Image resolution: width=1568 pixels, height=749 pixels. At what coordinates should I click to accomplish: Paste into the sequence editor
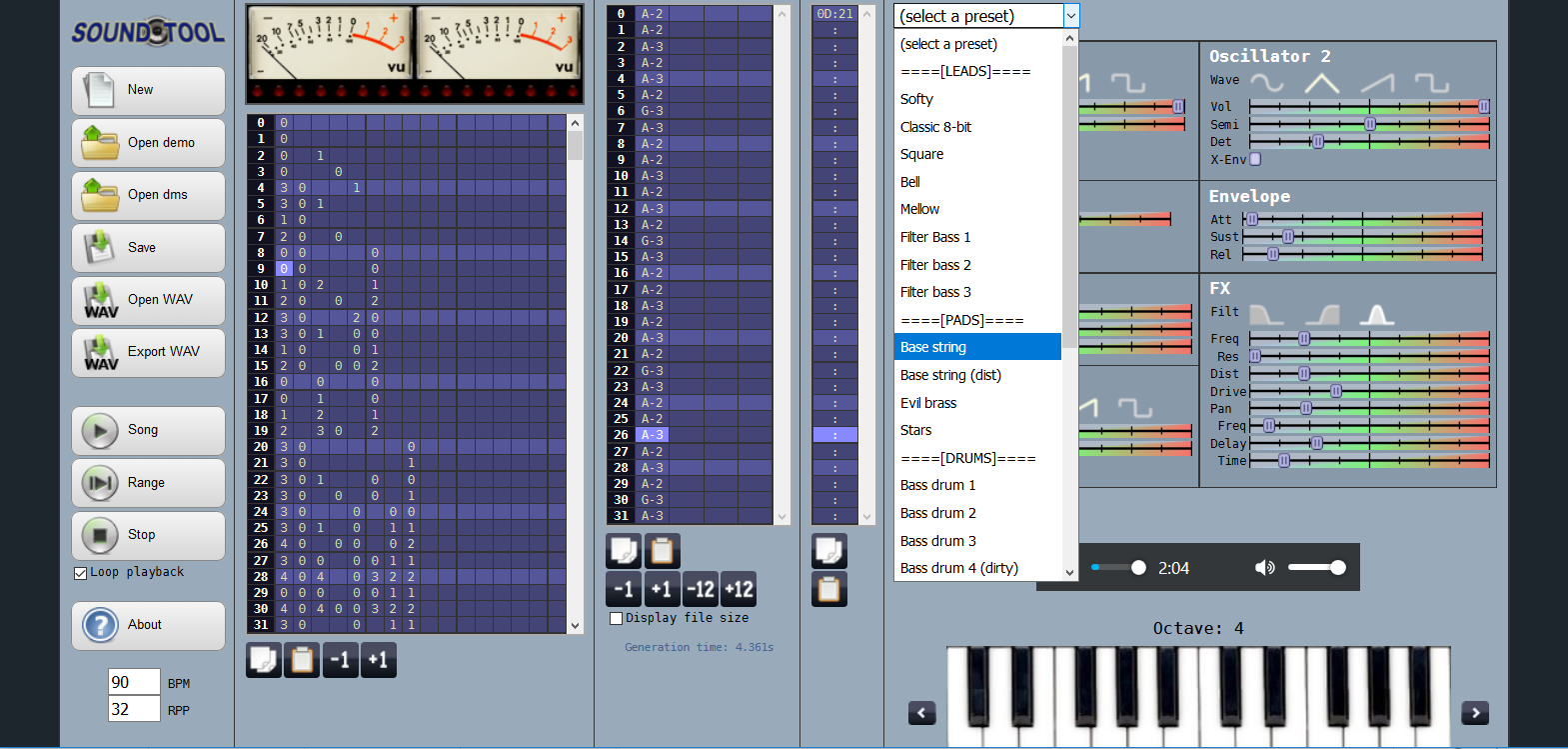click(302, 660)
